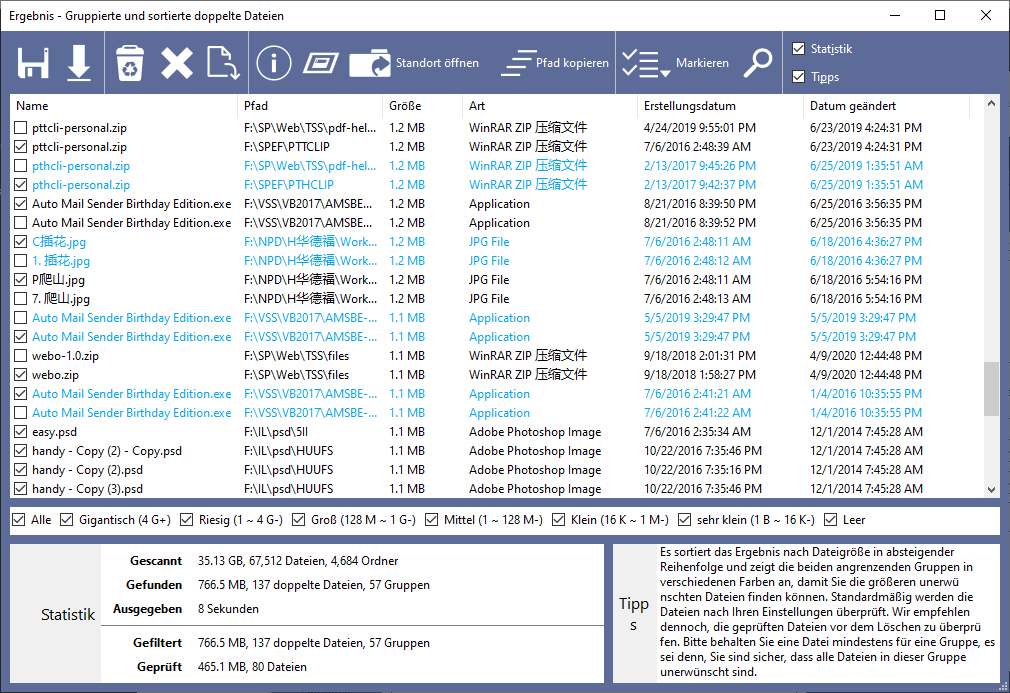Uncheck the Alle size filter
Viewport: 1010px width, 693px height.
tap(19, 520)
